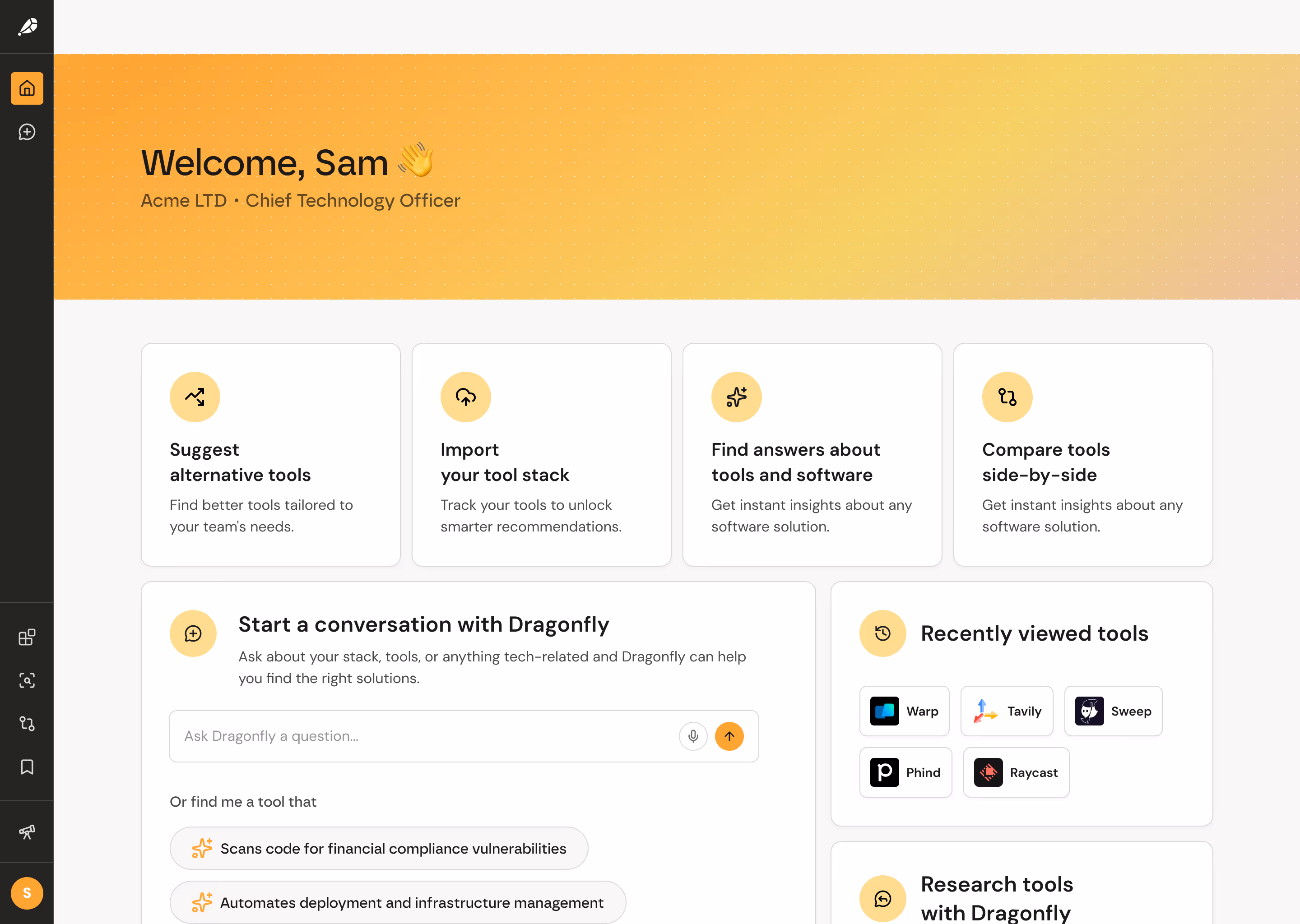
Task: Open Compare tools side-by-side card
Action: pyautogui.click(x=1082, y=454)
